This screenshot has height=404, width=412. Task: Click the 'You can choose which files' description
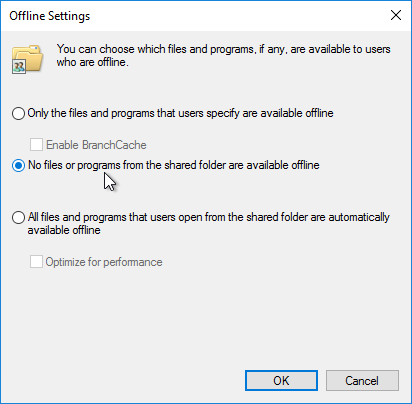(224, 49)
